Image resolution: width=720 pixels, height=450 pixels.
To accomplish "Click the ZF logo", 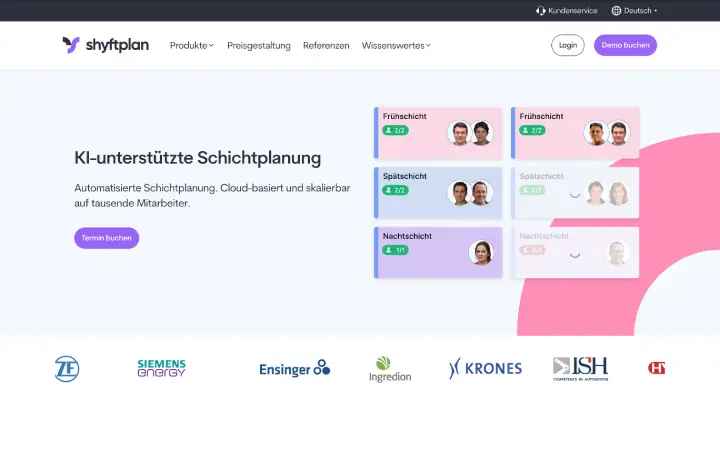I will pos(67,369).
